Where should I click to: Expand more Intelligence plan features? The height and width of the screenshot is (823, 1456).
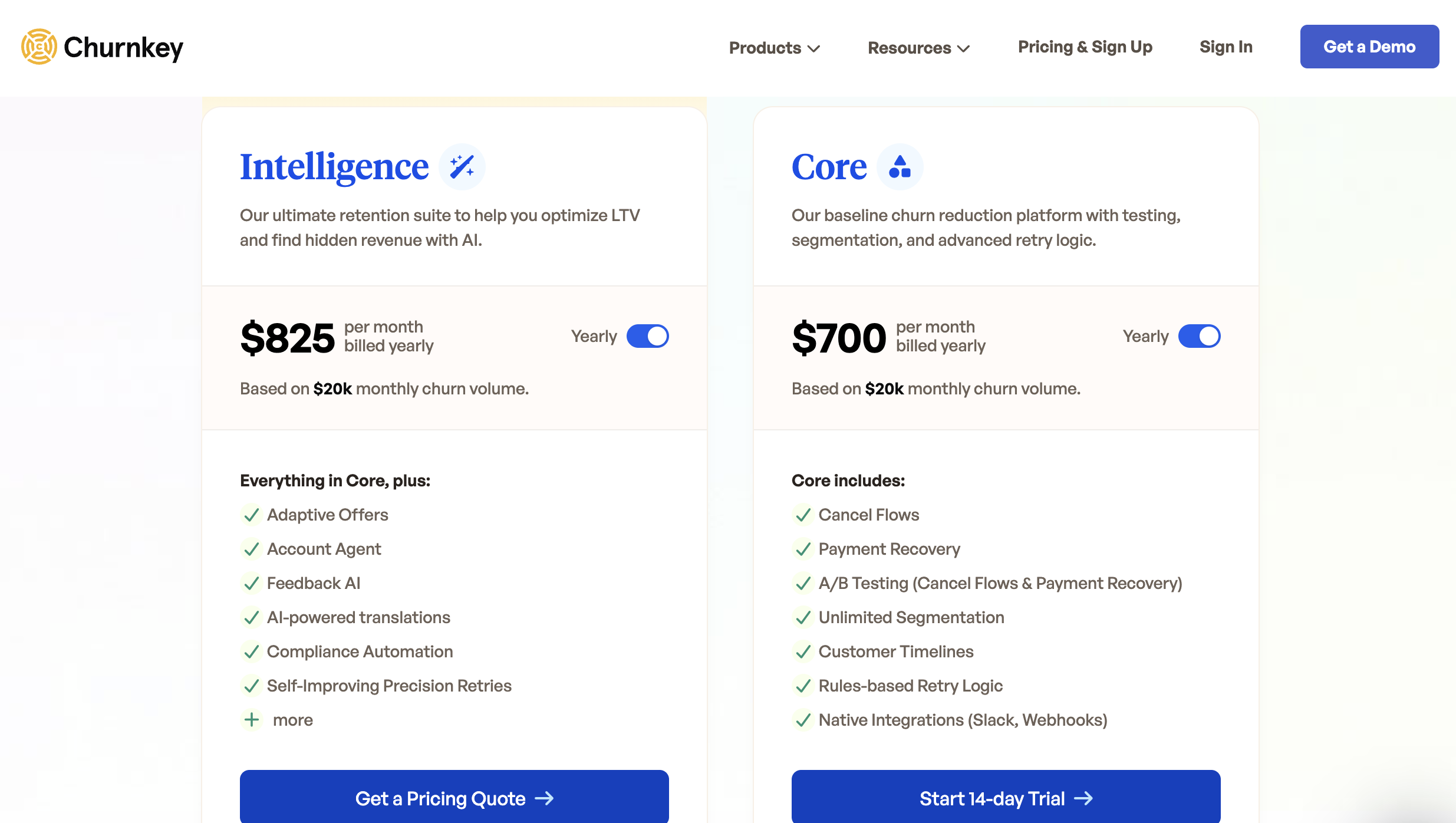[x=277, y=720]
